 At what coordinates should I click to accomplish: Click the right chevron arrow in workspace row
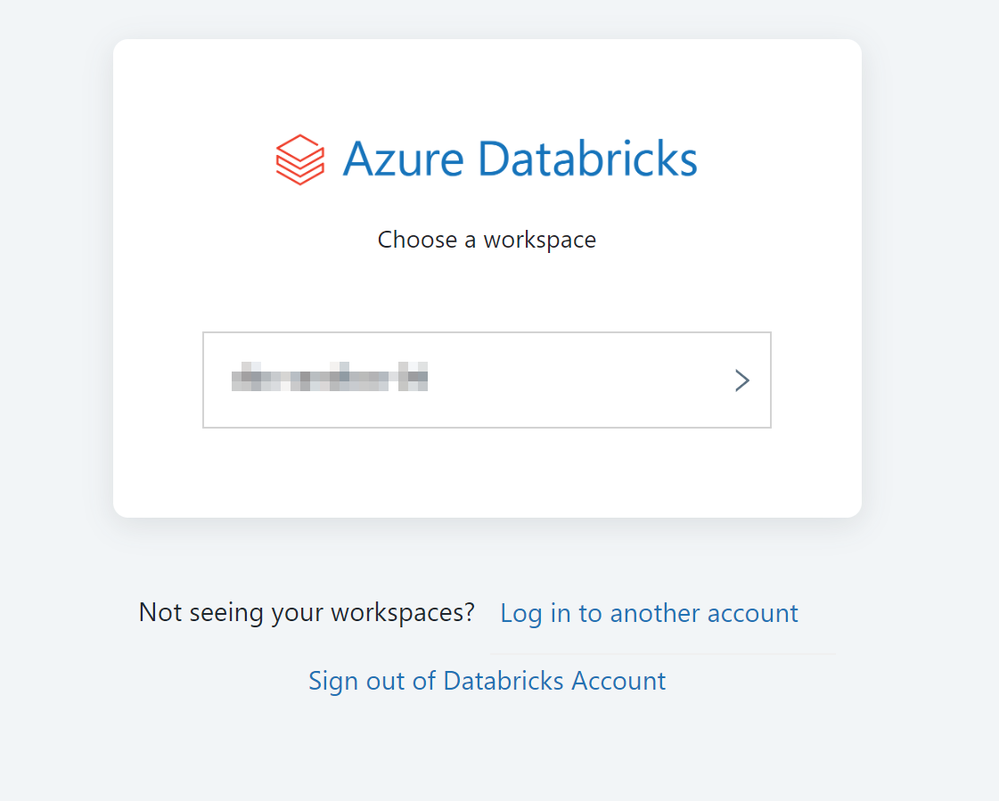coord(742,380)
